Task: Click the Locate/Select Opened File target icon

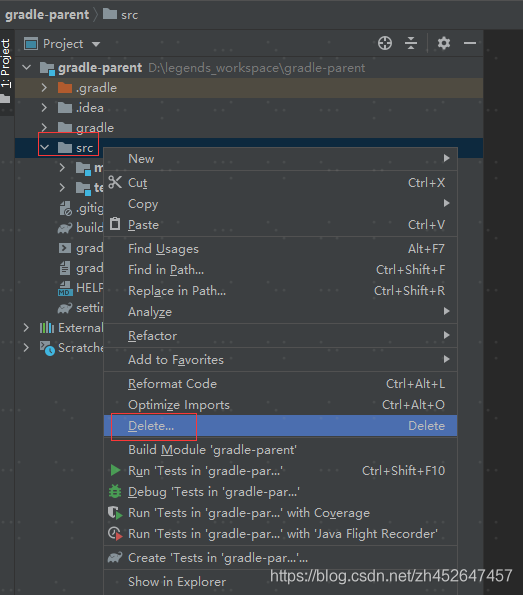Action: point(385,43)
